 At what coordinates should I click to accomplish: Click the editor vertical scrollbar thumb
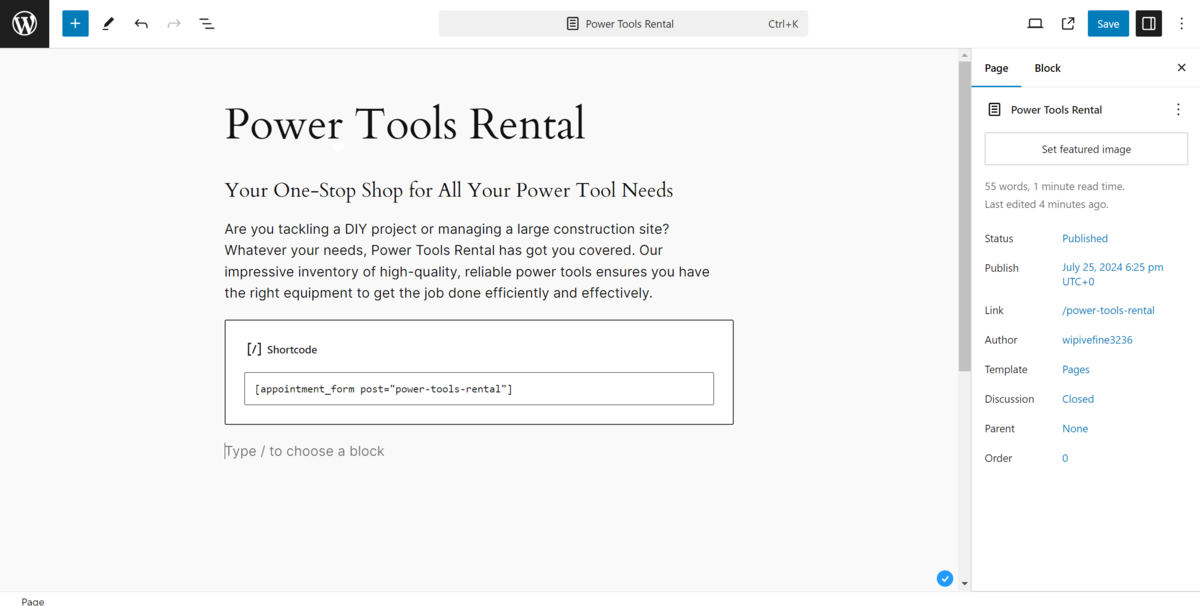(x=964, y=215)
